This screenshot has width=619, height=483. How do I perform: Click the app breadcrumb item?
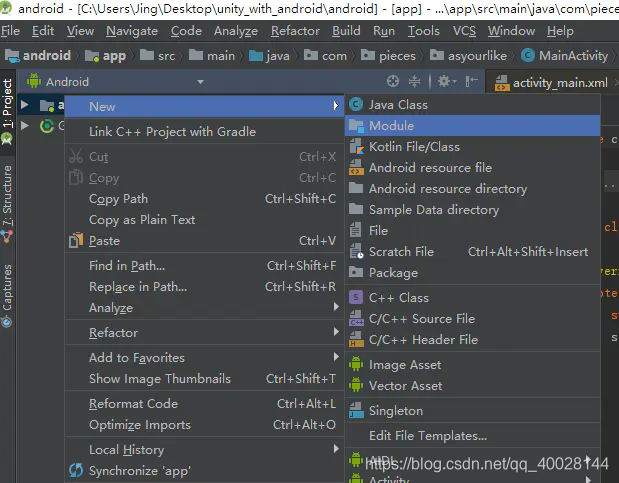pos(106,56)
